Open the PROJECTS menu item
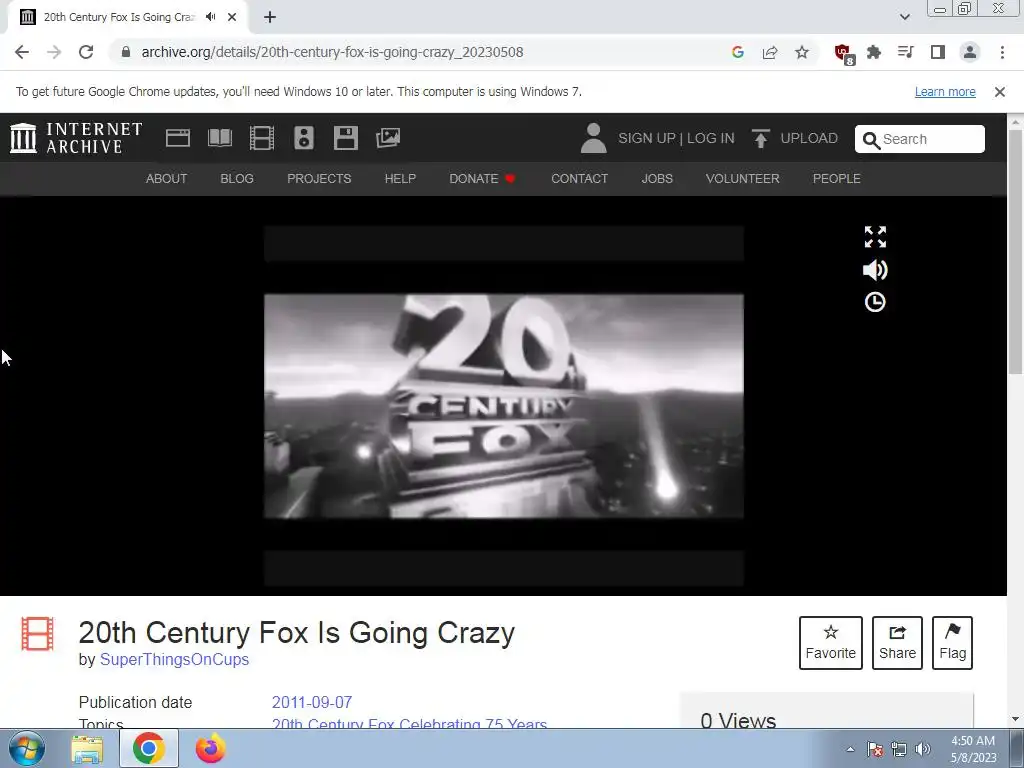 coord(319,178)
